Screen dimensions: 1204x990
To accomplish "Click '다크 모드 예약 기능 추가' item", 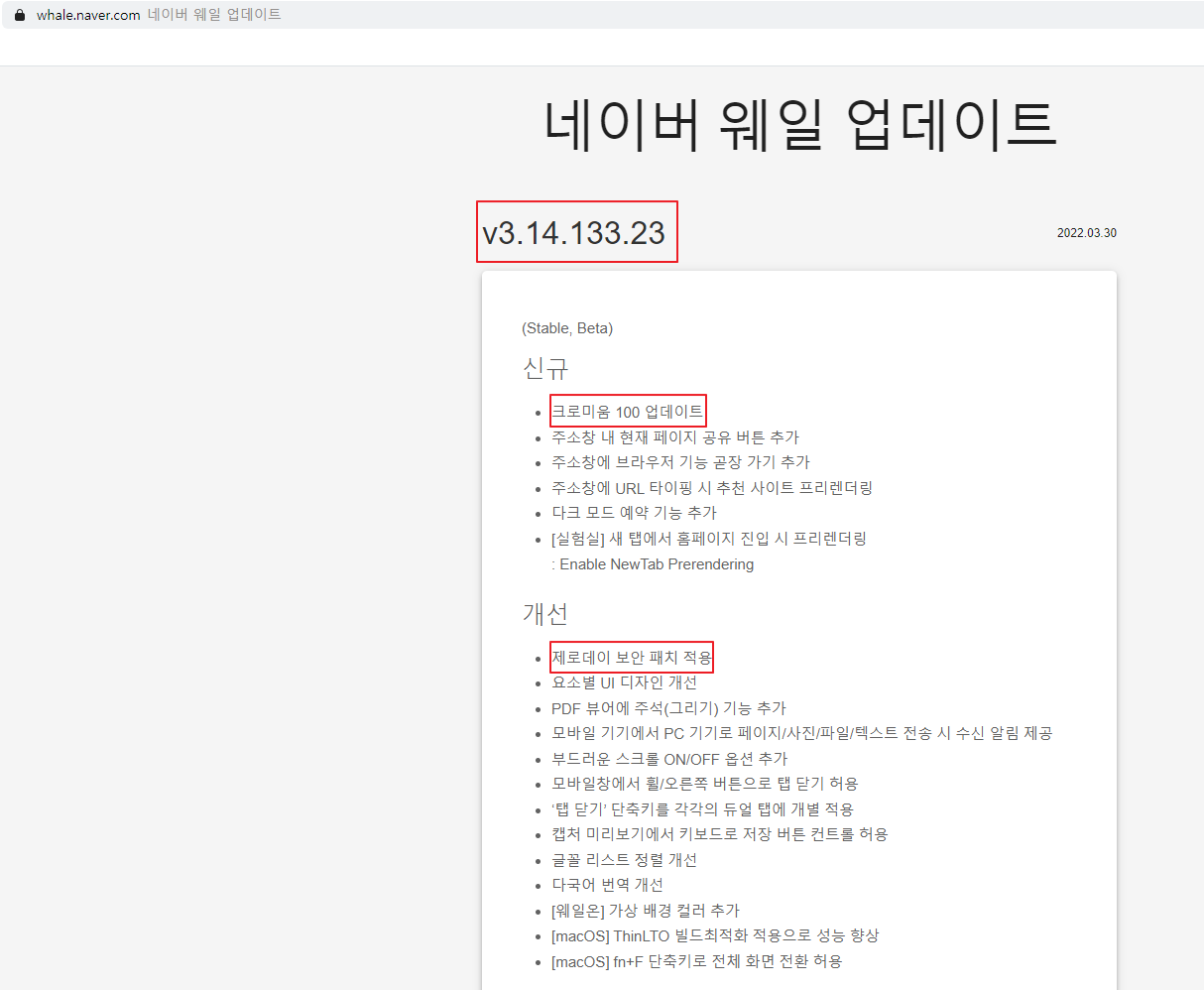I will coord(634,513).
